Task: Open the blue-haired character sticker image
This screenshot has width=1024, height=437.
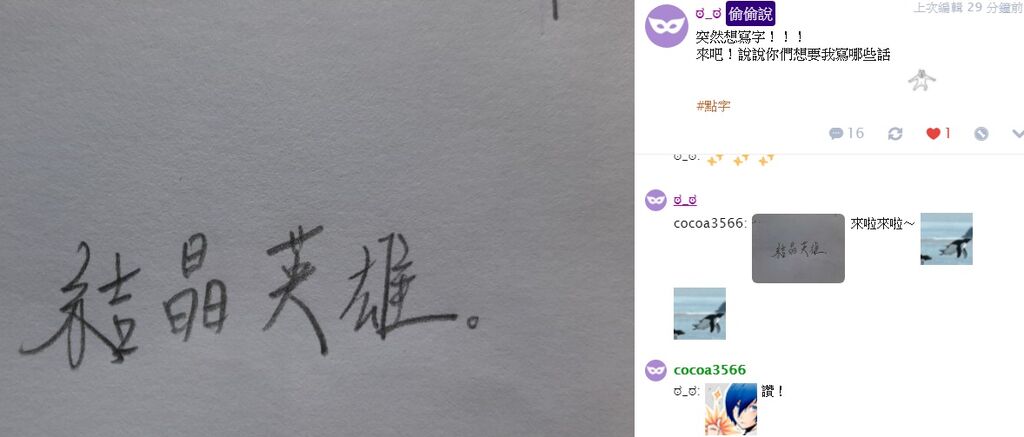Action: tap(731, 409)
